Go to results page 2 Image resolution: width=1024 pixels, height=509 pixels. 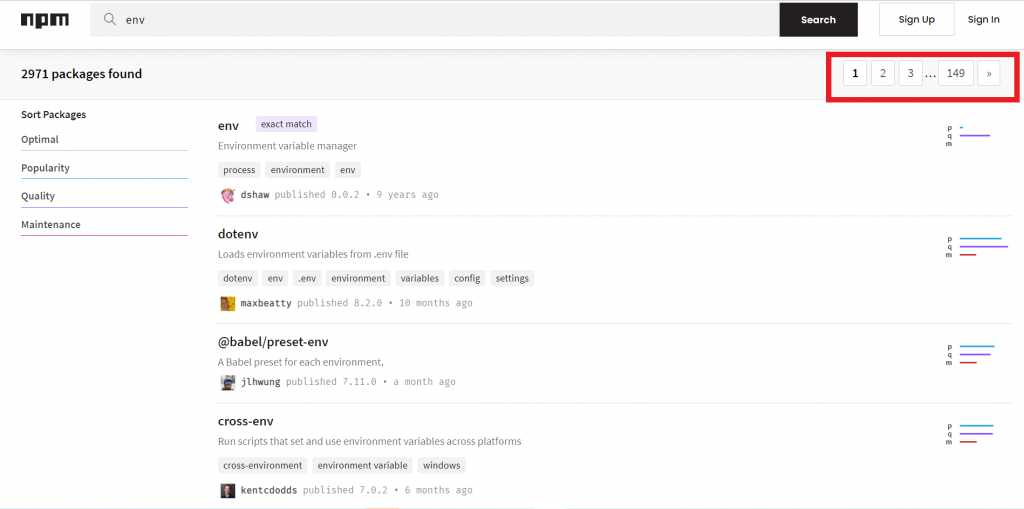pyautogui.click(x=883, y=73)
